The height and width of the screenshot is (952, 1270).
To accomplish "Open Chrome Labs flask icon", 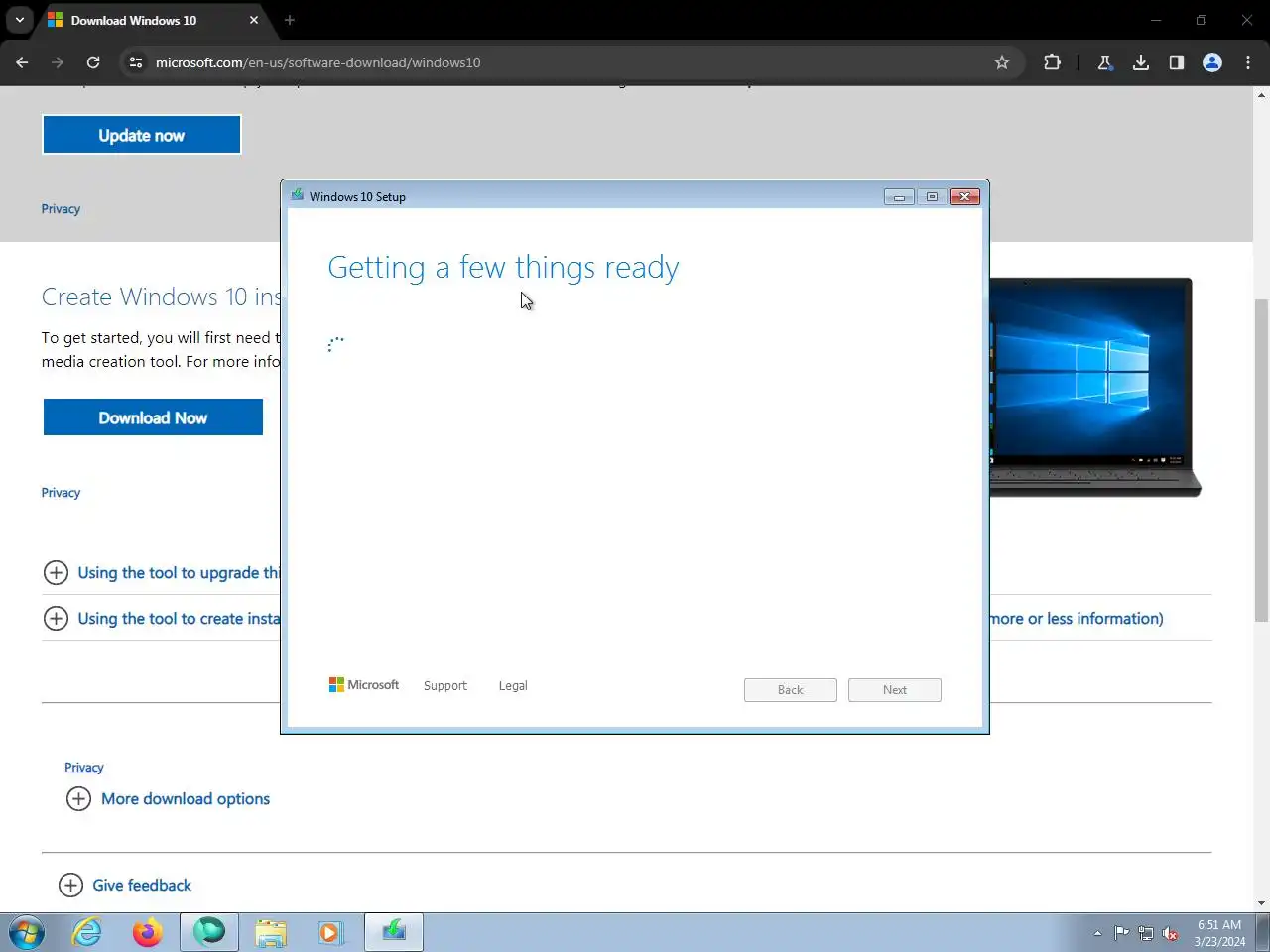I will (x=1104, y=62).
